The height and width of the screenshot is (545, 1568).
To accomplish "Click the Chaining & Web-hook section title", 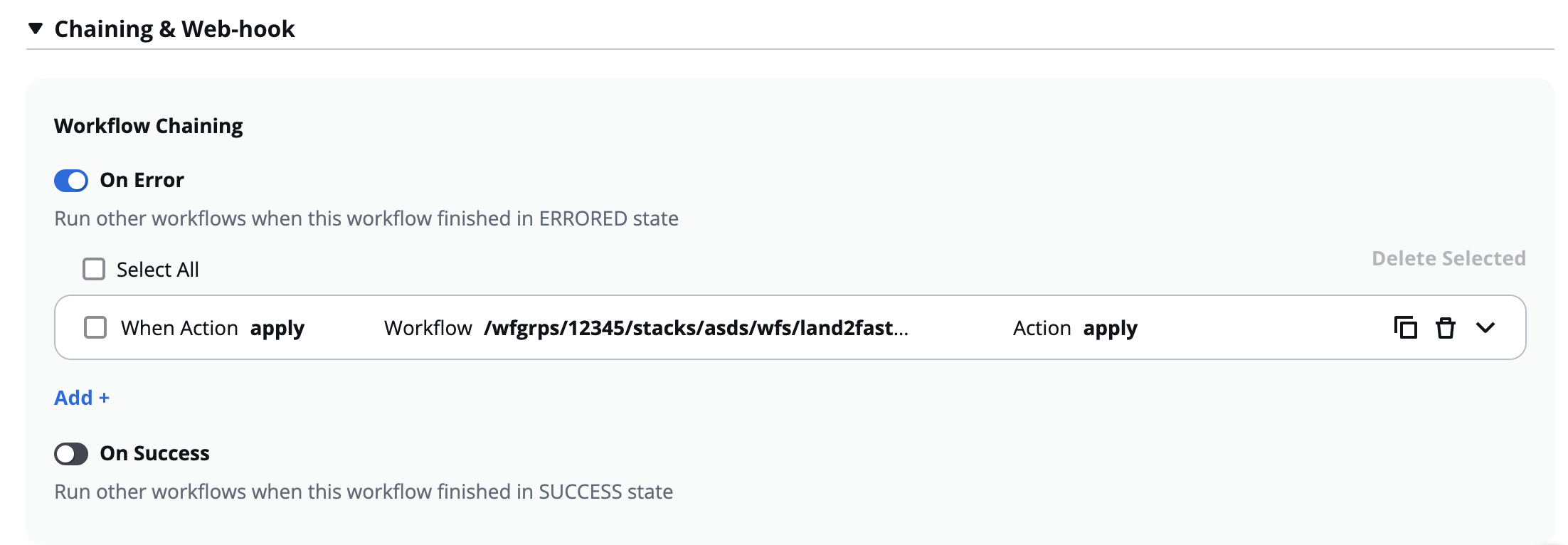I will coord(174,29).
